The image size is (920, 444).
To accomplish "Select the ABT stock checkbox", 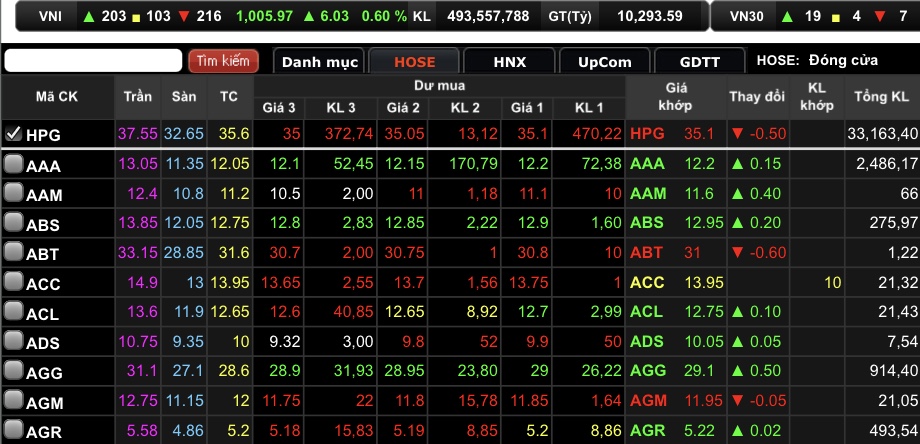I will [x=13, y=252].
